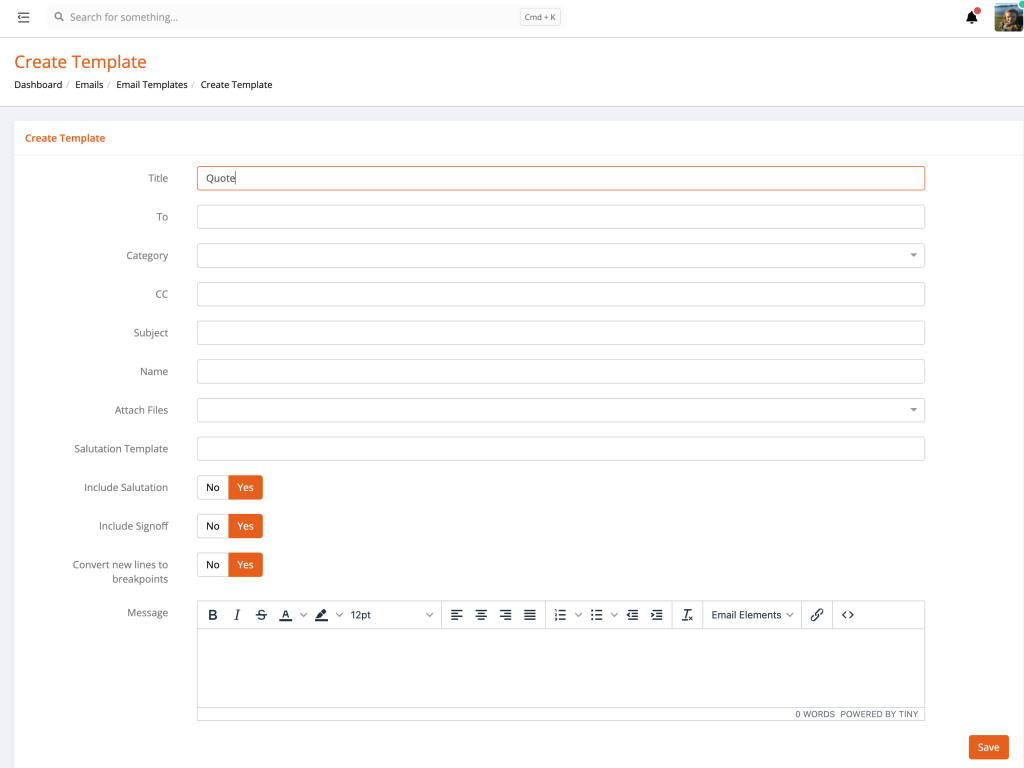Center align the message text
This screenshot has width=1024, height=768.
(481, 615)
